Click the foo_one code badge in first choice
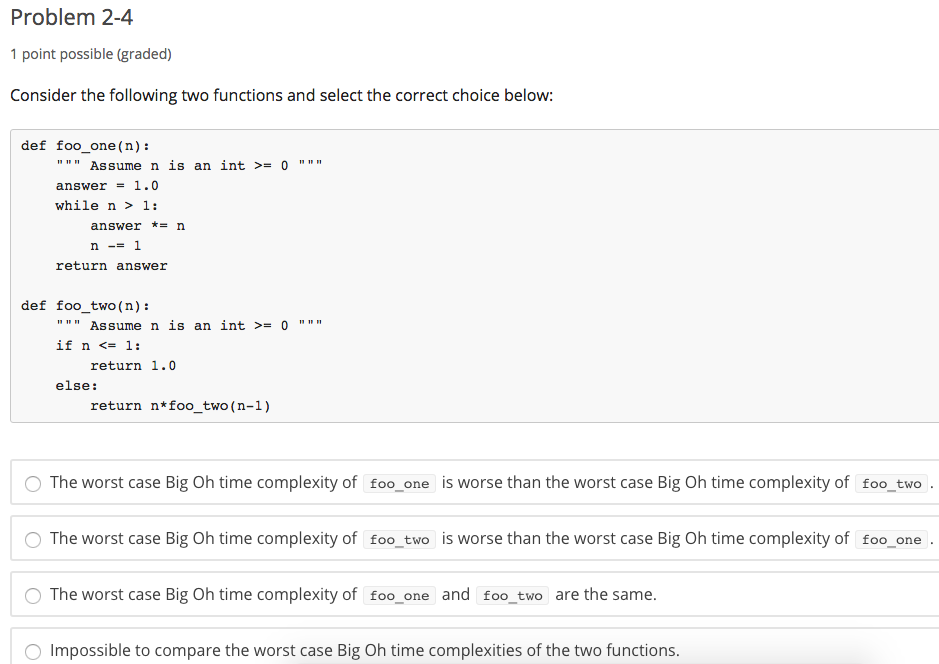Viewport: 939px width, 664px height. [x=399, y=483]
